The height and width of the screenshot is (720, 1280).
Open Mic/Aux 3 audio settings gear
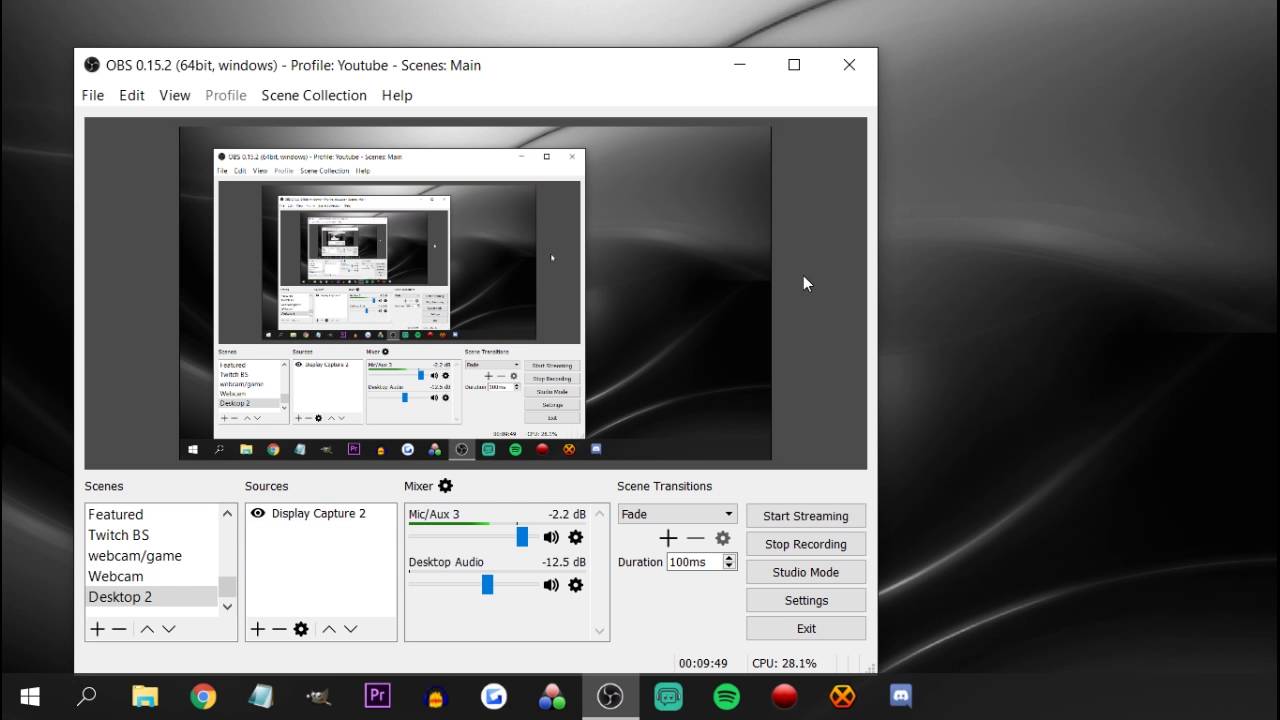tap(575, 537)
